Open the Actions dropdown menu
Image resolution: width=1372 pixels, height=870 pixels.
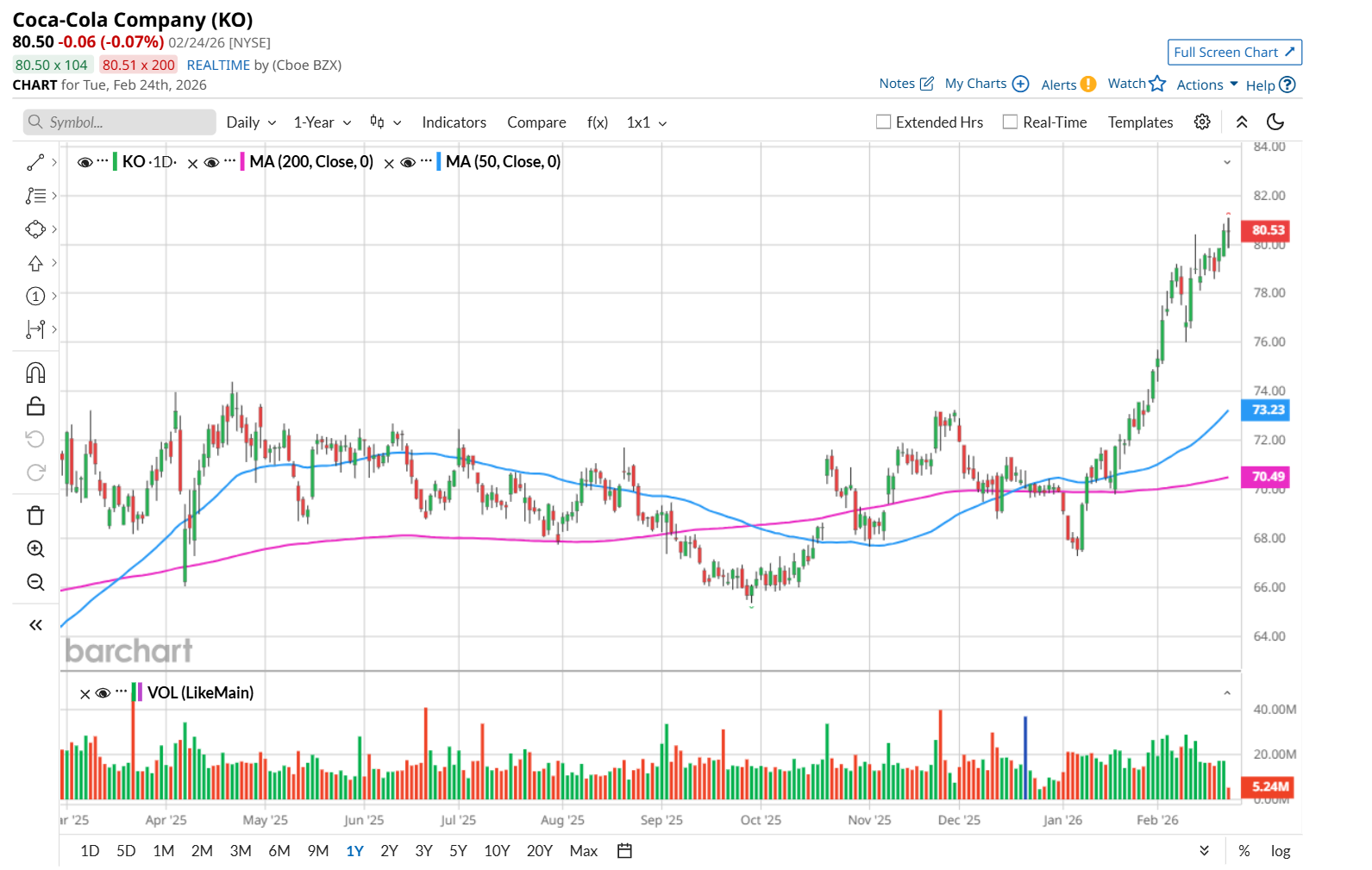click(x=1207, y=84)
